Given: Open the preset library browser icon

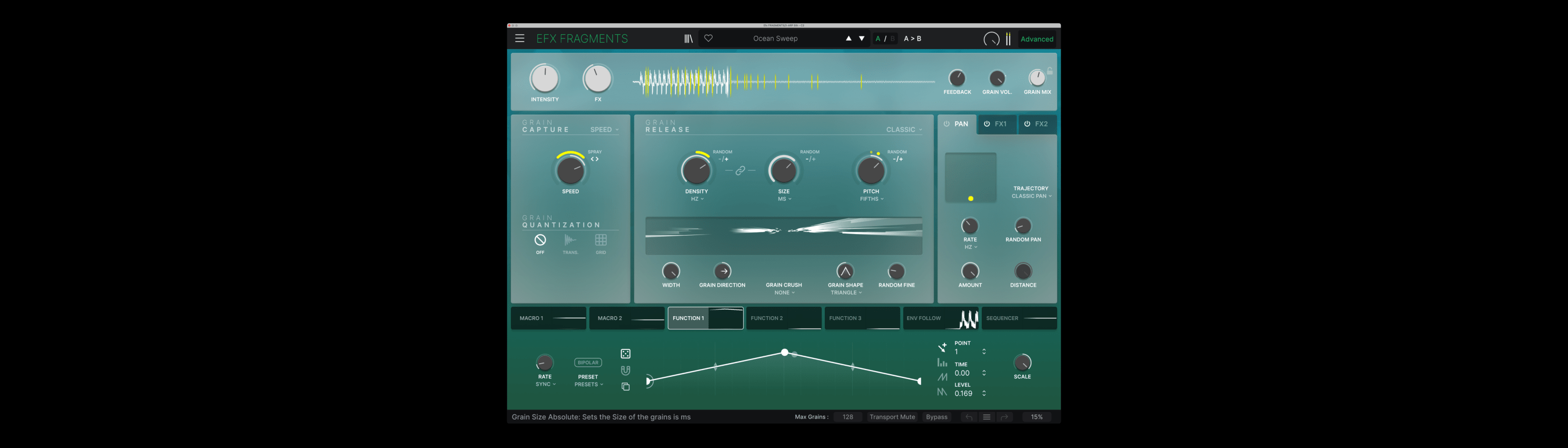Looking at the screenshot, I should click(x=688, y=38).
